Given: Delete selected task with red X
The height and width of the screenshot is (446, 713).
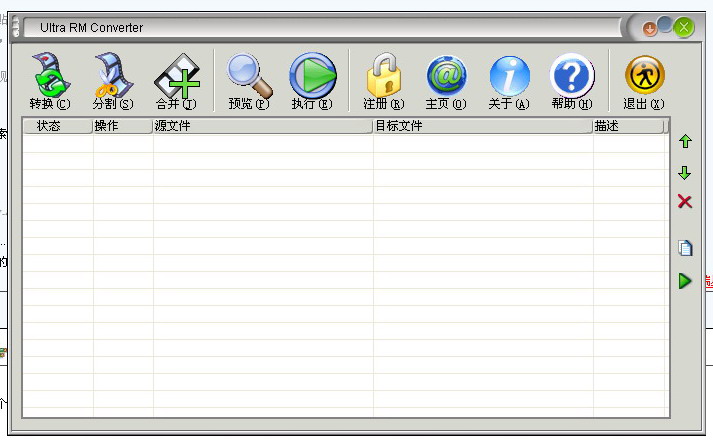Looking at the screenshot, I should (x=685, y=201).
